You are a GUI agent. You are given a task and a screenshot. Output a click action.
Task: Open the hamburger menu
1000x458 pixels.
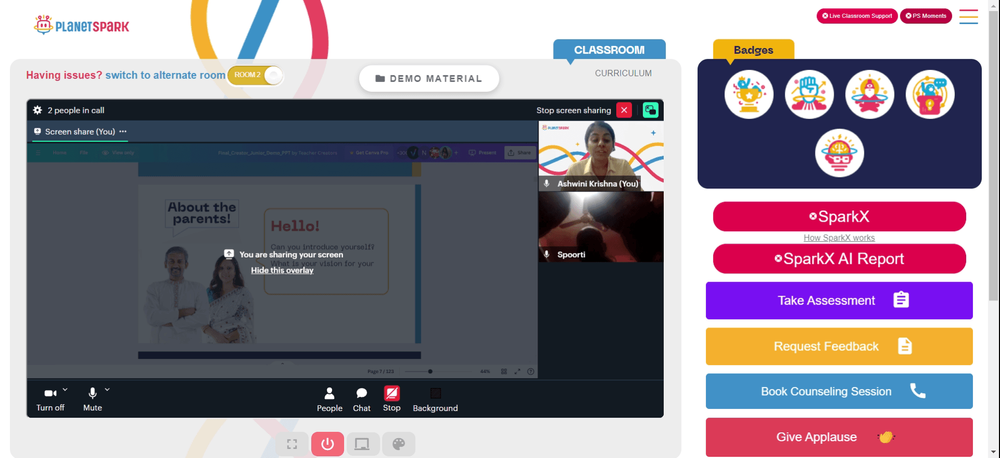click(969, 17)
